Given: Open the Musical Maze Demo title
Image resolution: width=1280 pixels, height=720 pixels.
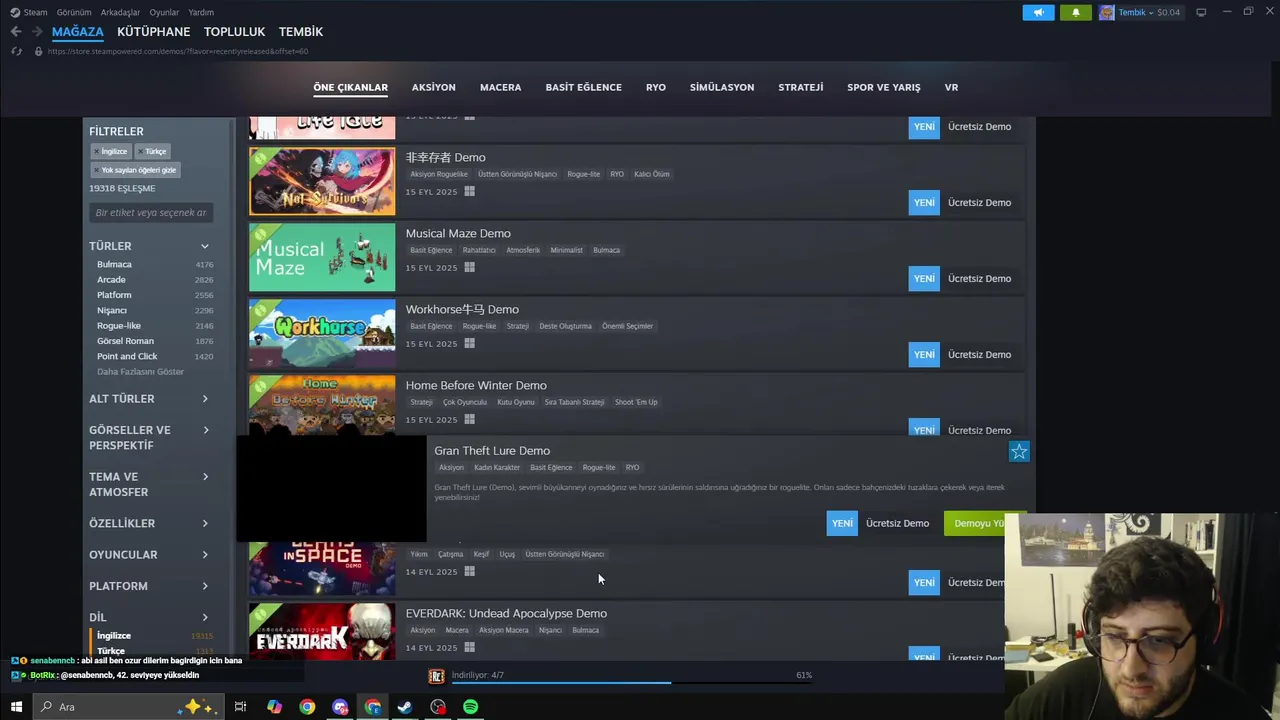Looking at the screenshot, I should [458, 234].
